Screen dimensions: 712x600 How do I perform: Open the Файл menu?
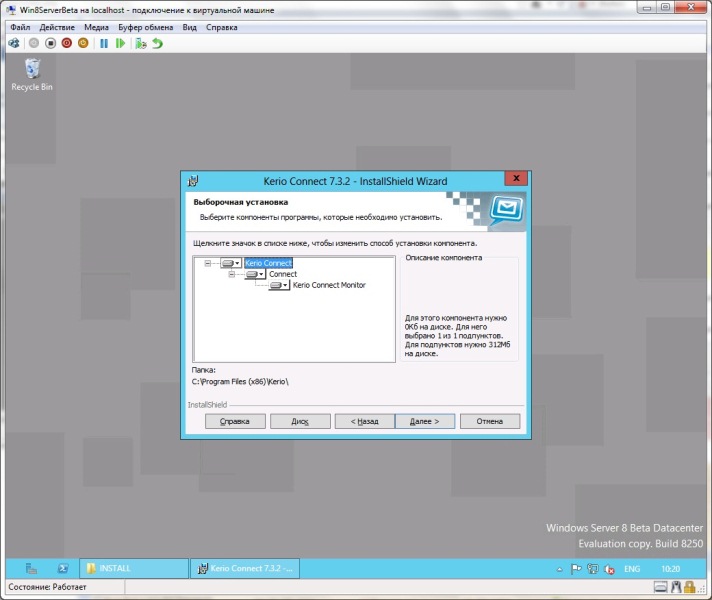(x=19, y=27)
